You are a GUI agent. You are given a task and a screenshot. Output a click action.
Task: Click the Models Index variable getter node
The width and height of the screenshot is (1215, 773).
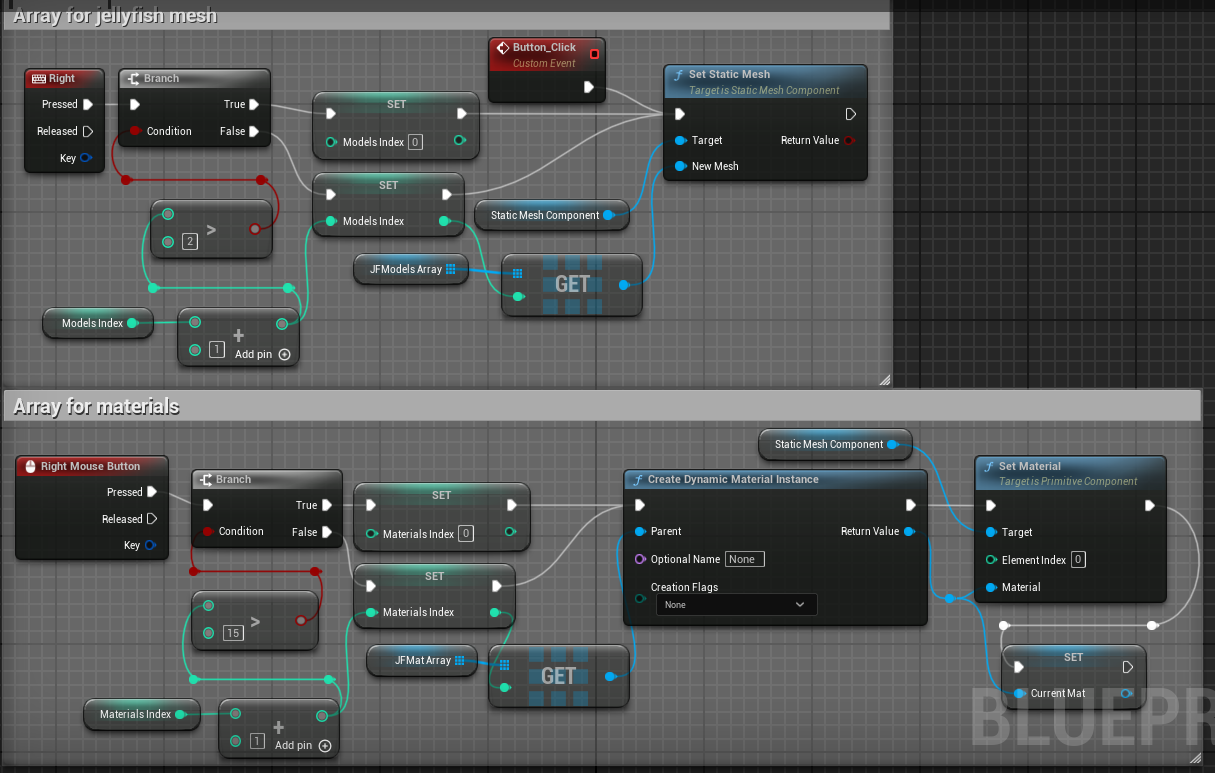(x=92, y=323)
